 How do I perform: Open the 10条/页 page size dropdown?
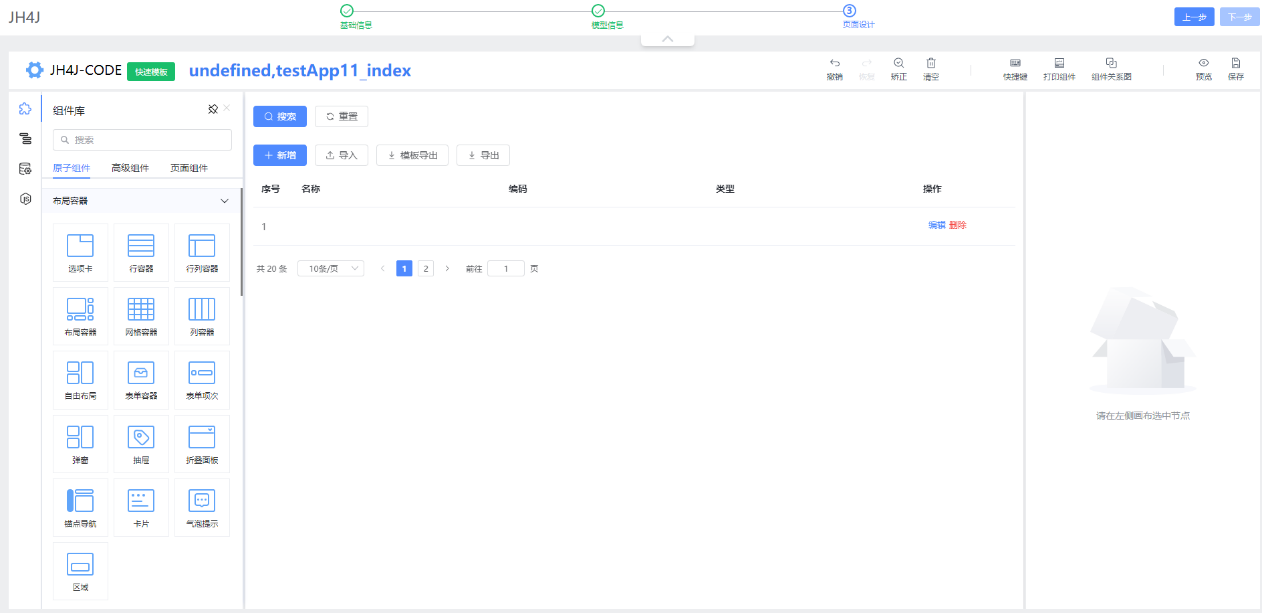[x=331, y=269]
